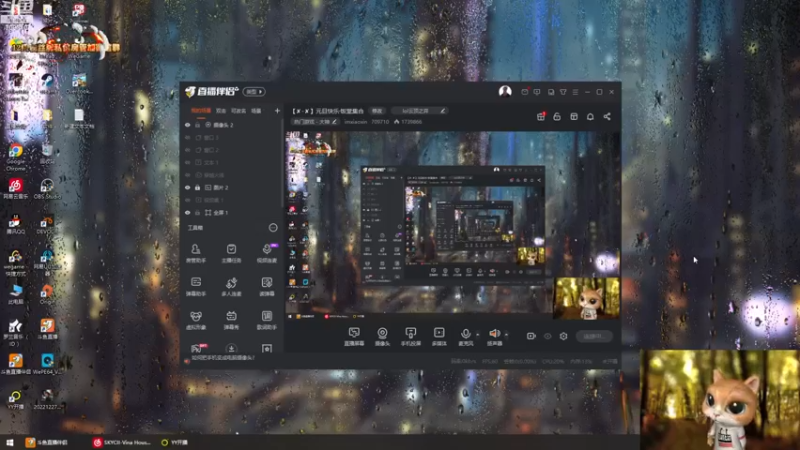Toggle visibility of 摄像头 2 source
The image size is (800, 450).
(187, 125)
